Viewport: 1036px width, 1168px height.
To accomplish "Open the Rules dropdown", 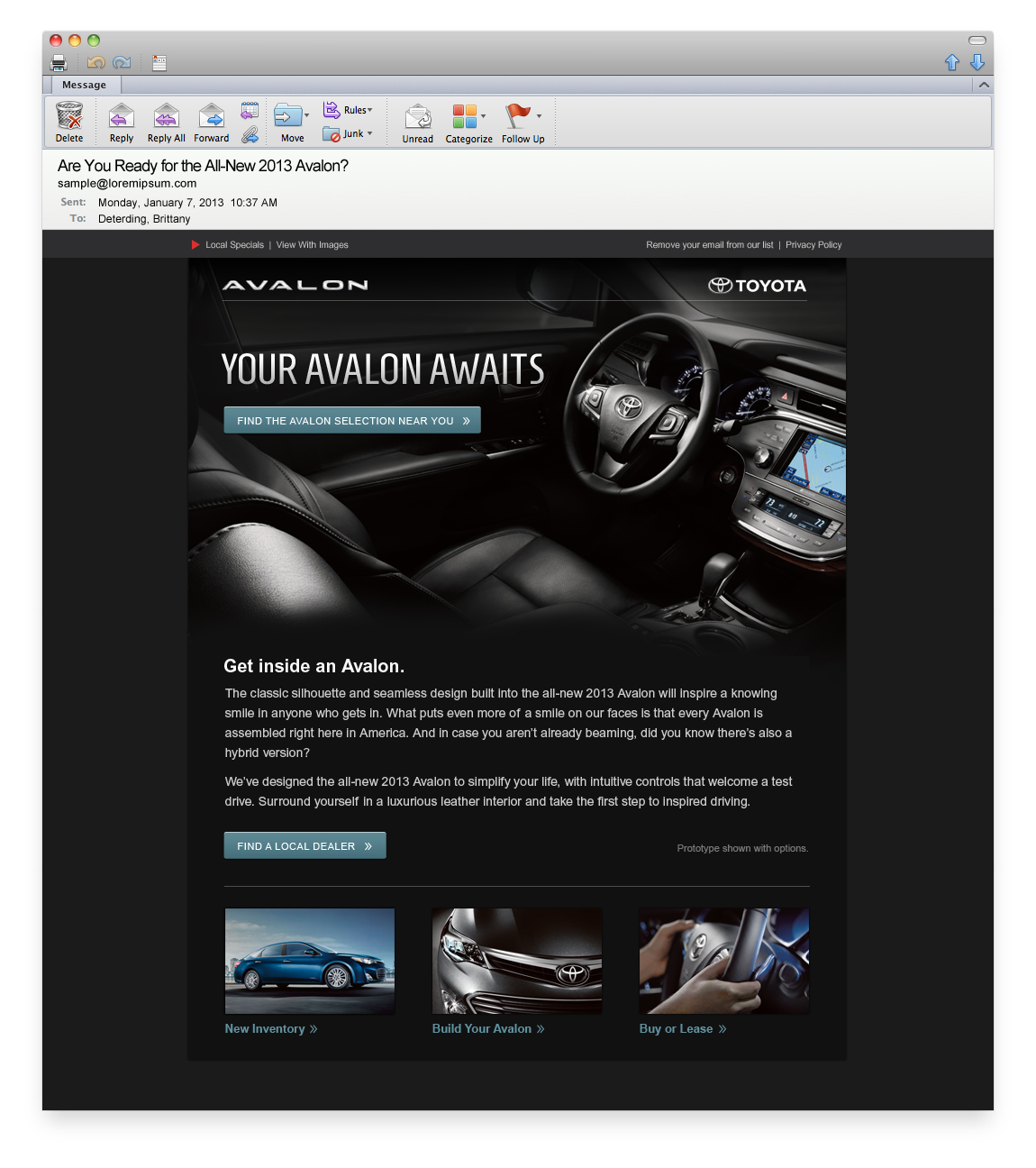I will point(350,109).
